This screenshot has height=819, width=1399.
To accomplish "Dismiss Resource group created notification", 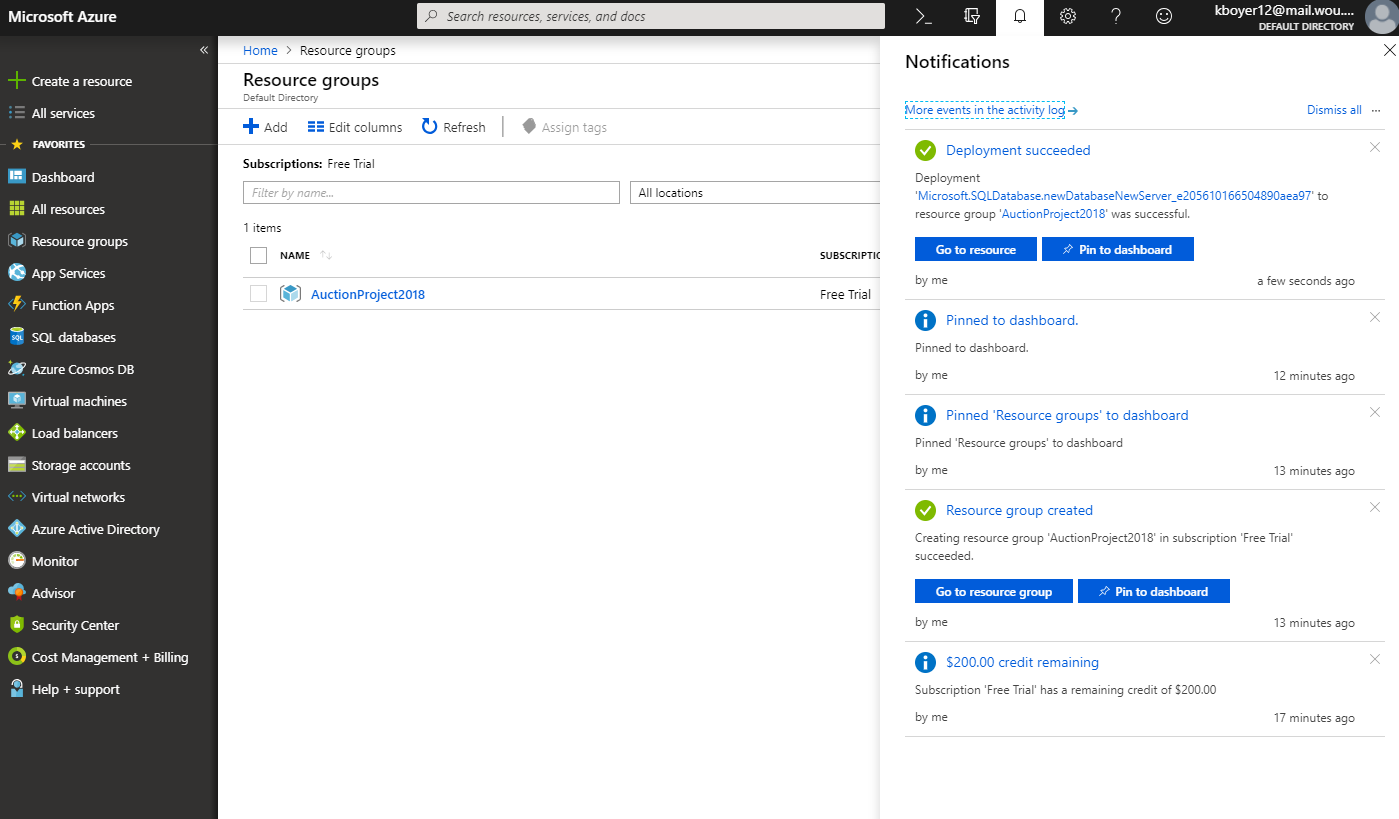I will pos(1375,507).
